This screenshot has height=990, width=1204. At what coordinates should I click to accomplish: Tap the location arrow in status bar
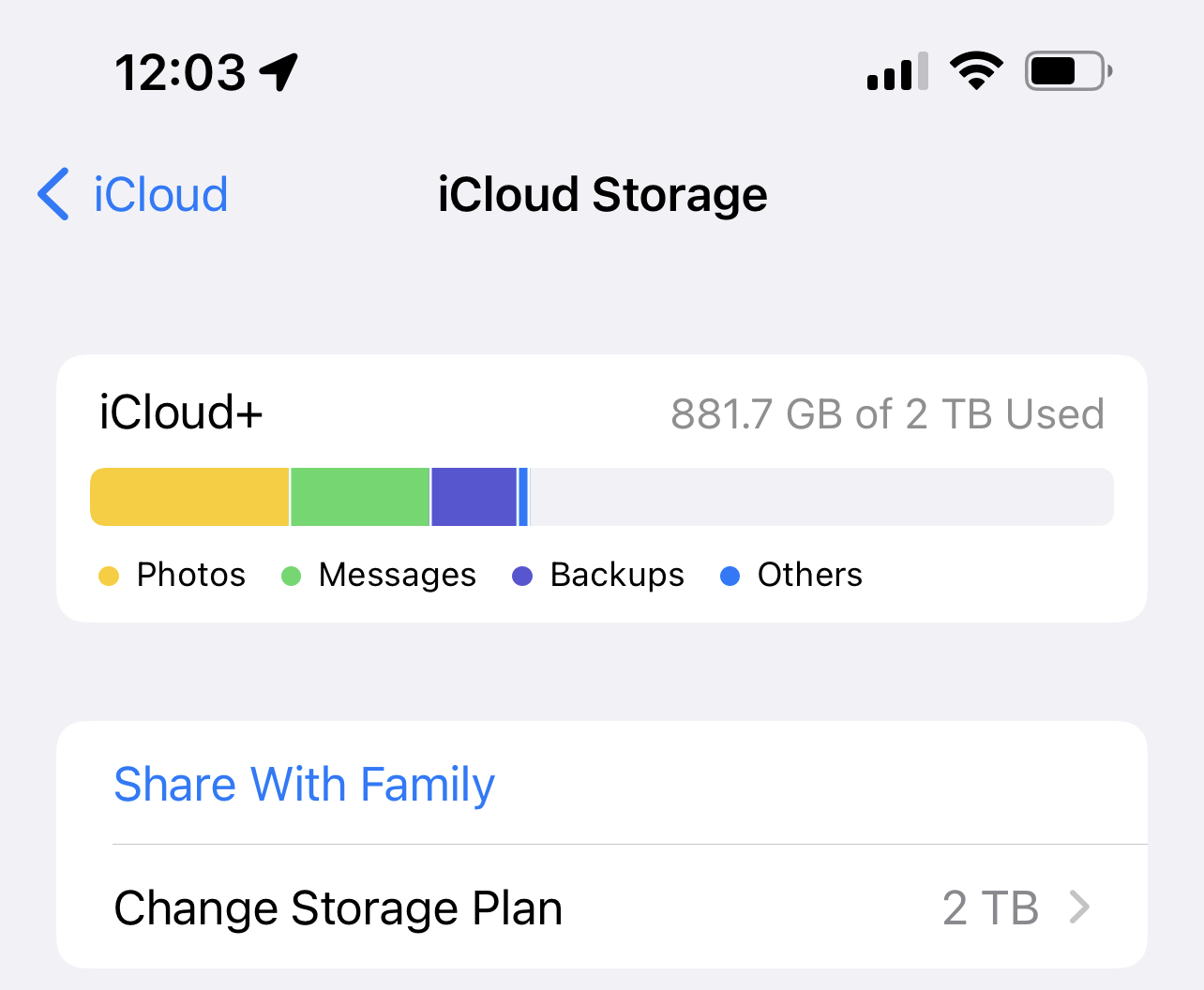pyautogui.click(x=278, y=72)
